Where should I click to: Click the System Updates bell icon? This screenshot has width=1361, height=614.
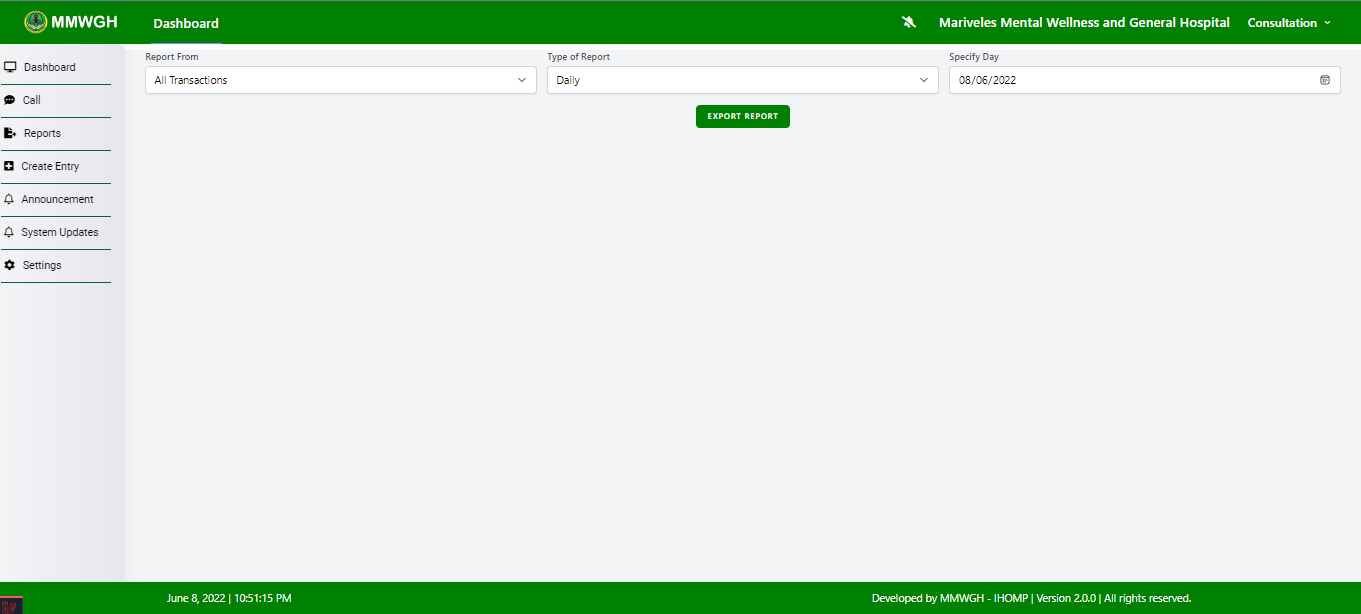coord(10,232)
